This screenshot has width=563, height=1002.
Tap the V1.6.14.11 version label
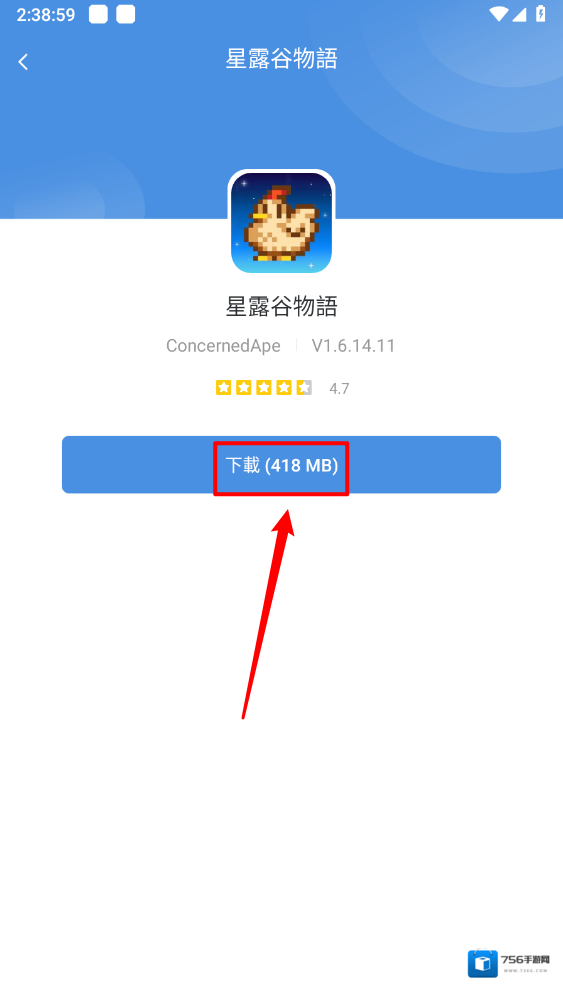pyautogui.click(x=353, y=346)
